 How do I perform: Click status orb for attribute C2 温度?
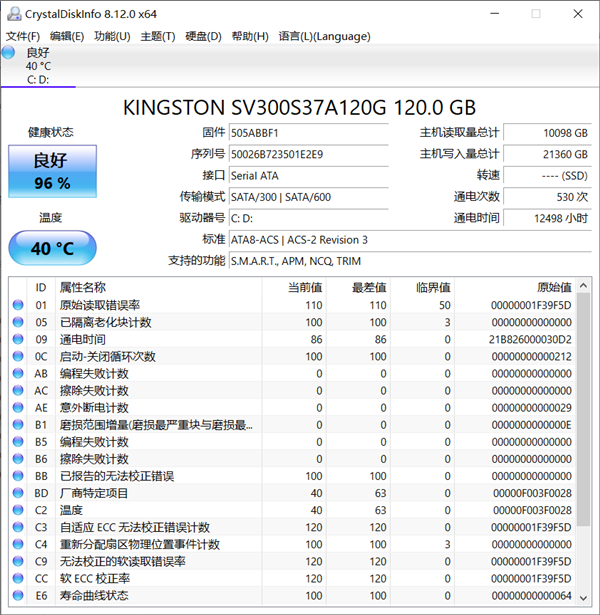coord(18,510)
